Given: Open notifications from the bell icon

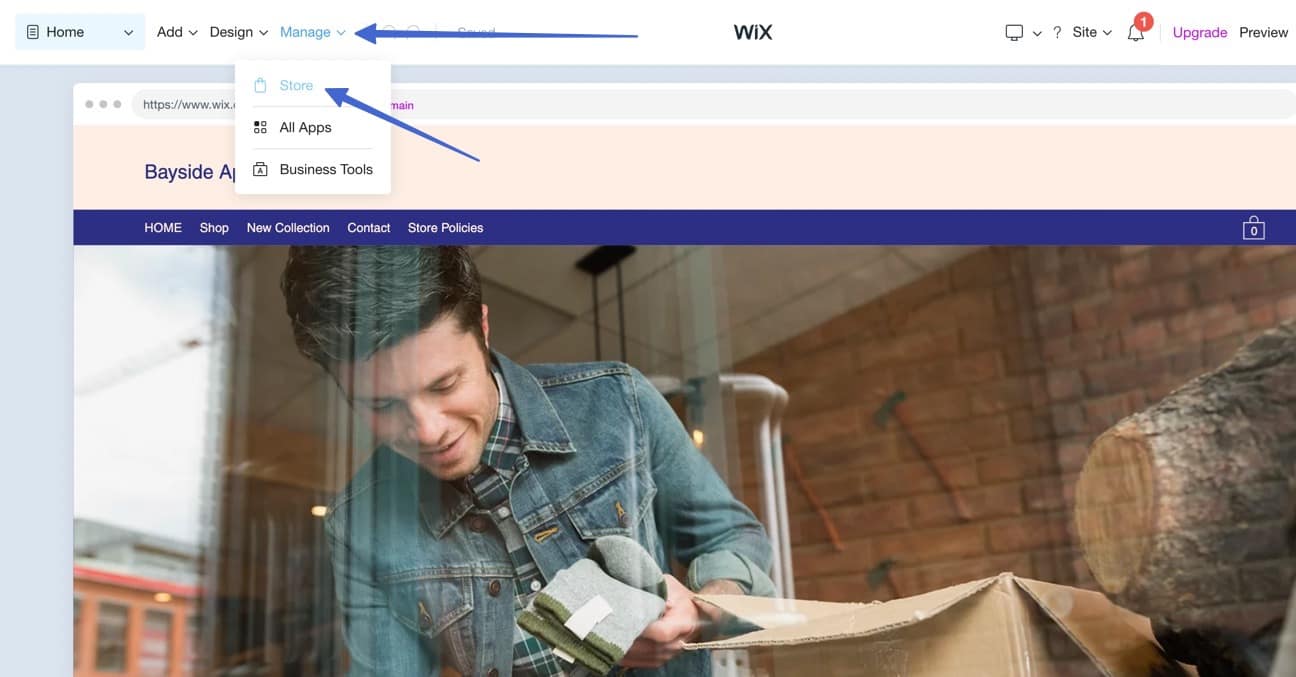Looking at the screenshot, I should point(1134,35).
